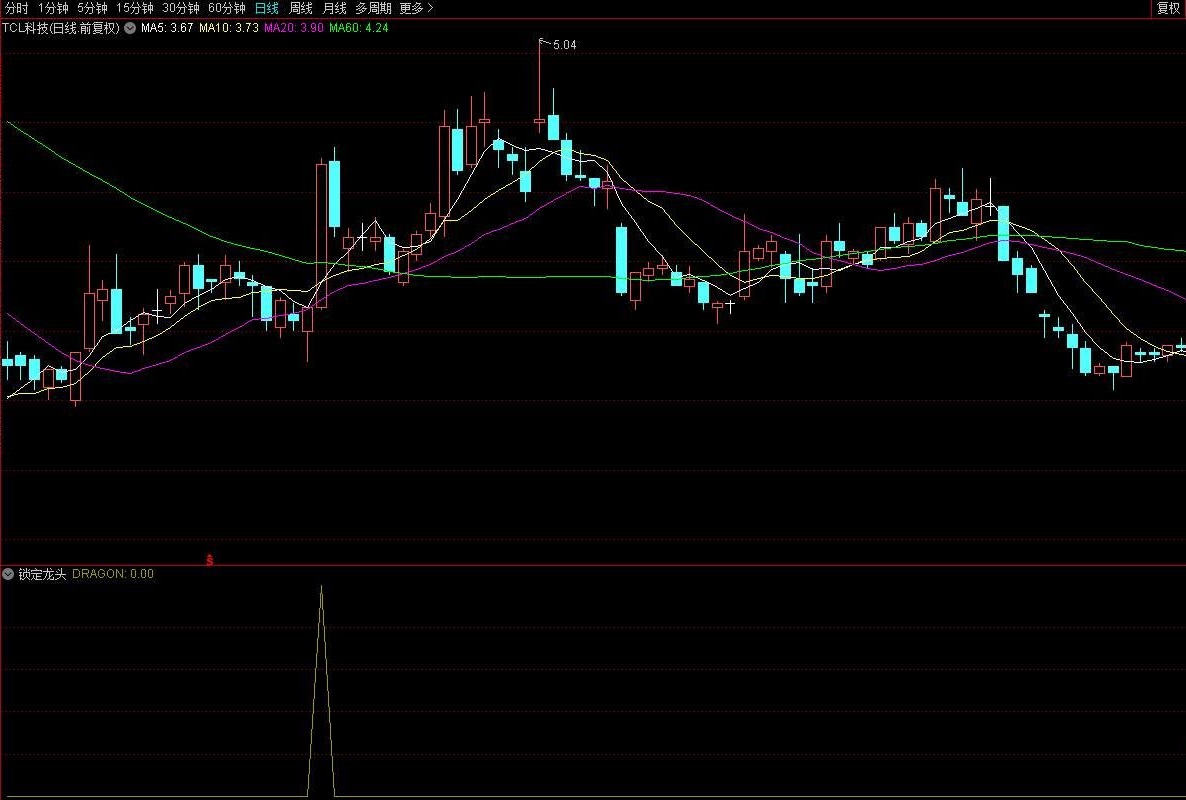The image size is (1186, 800).
Task: Switch to the 日线 daily chart tab
Action: coord(267,8)
